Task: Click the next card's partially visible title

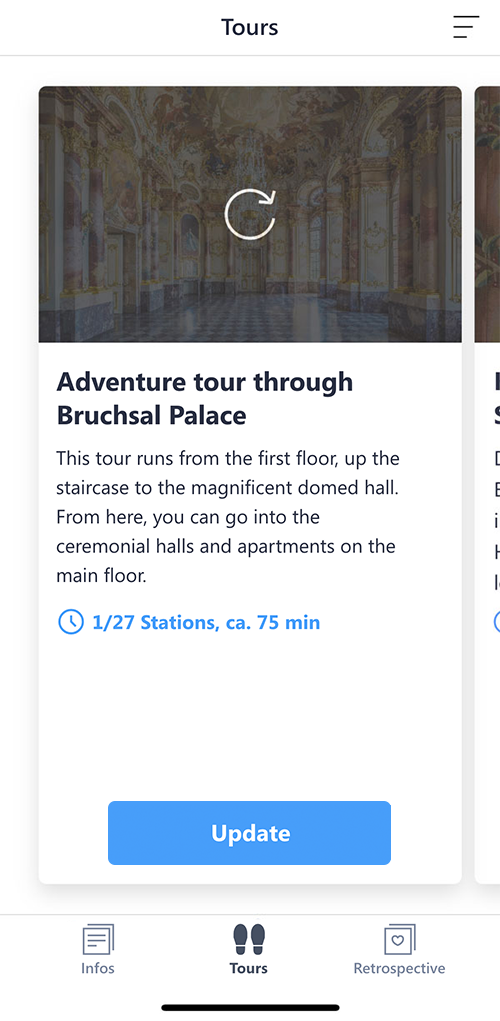Action: [x=497, y=399]
